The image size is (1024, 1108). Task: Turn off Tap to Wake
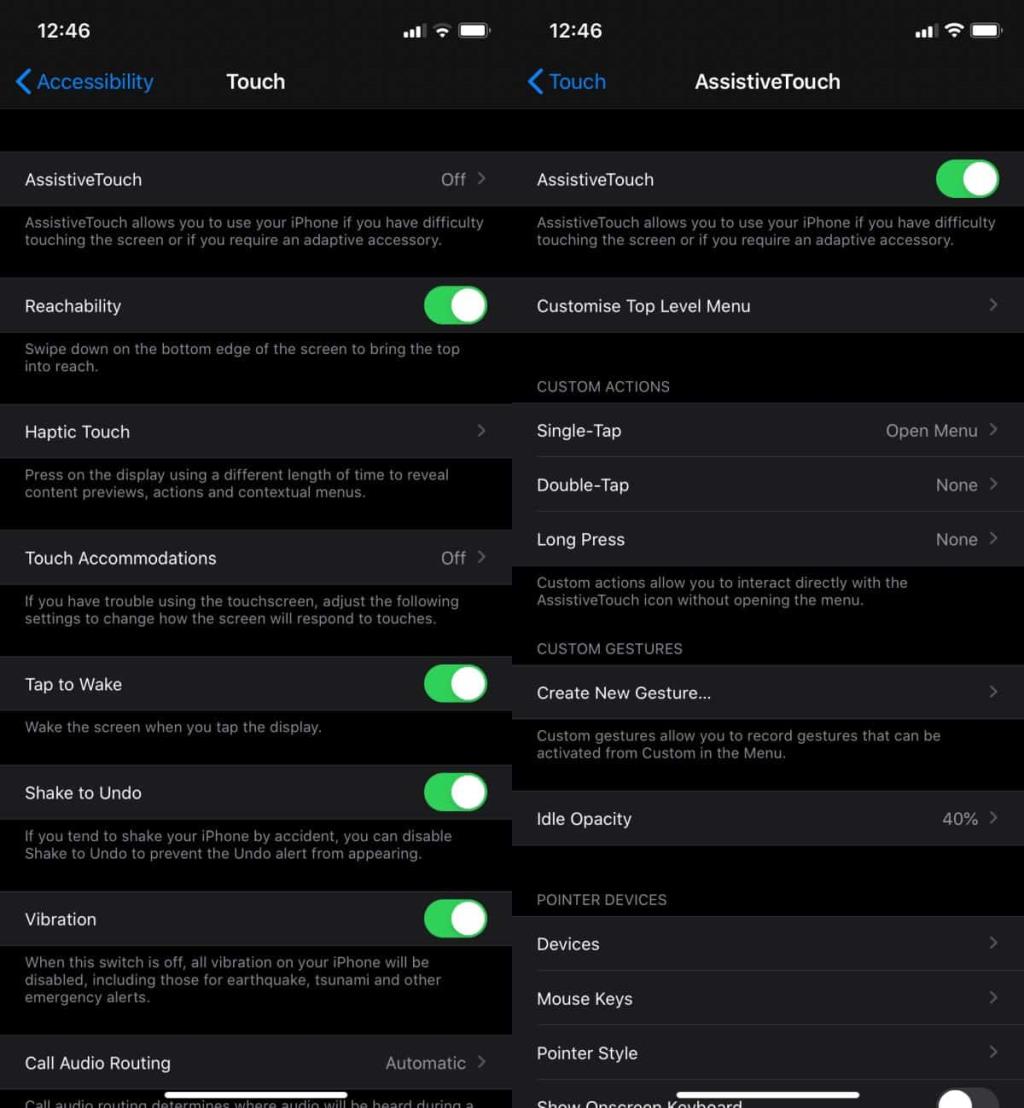click(x=456, y=684)
